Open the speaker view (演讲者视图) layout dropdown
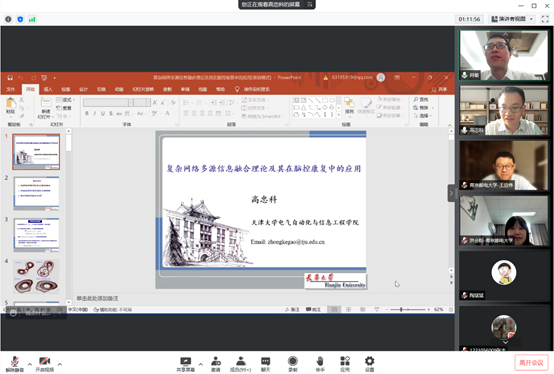Viewport: 554px width, 374px height. [x=512, y=19]
